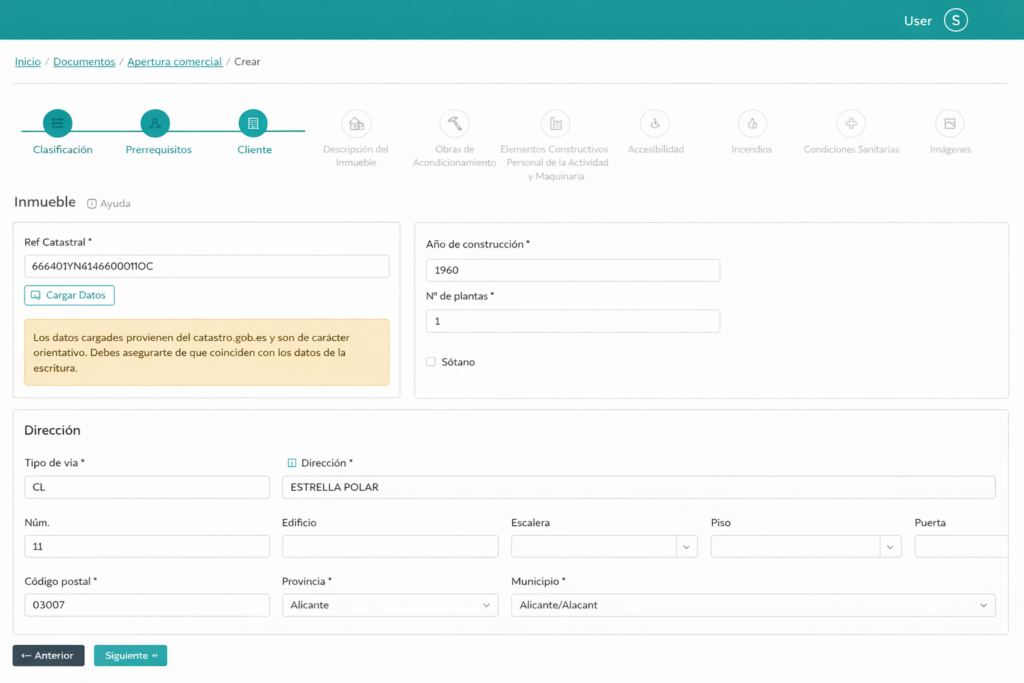Select the Cliente step icon
The height and width of the screenshot is (683, 1024).
(253, 123)
